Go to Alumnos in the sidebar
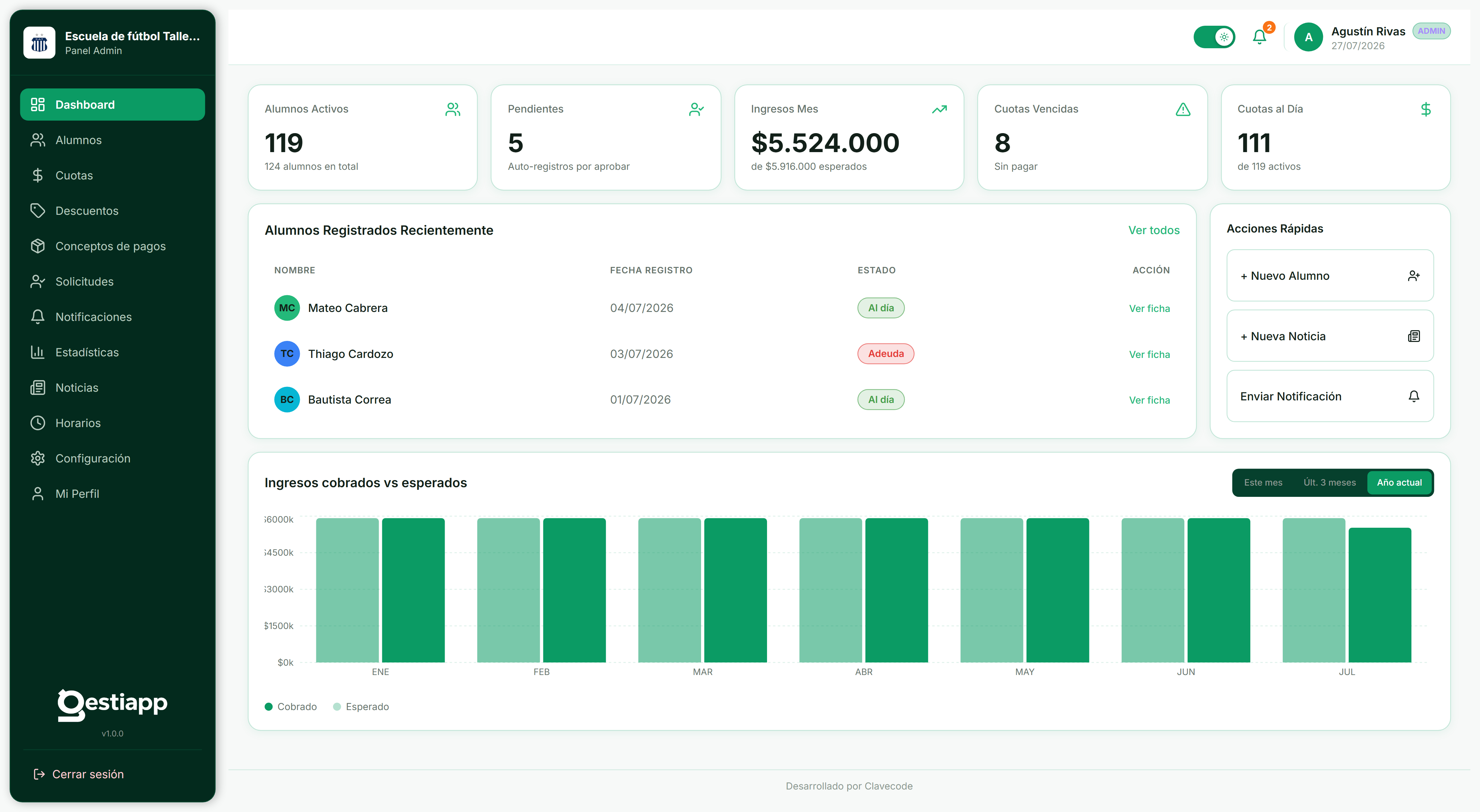This screenshot has height=812, width=1480. point(113,140)
